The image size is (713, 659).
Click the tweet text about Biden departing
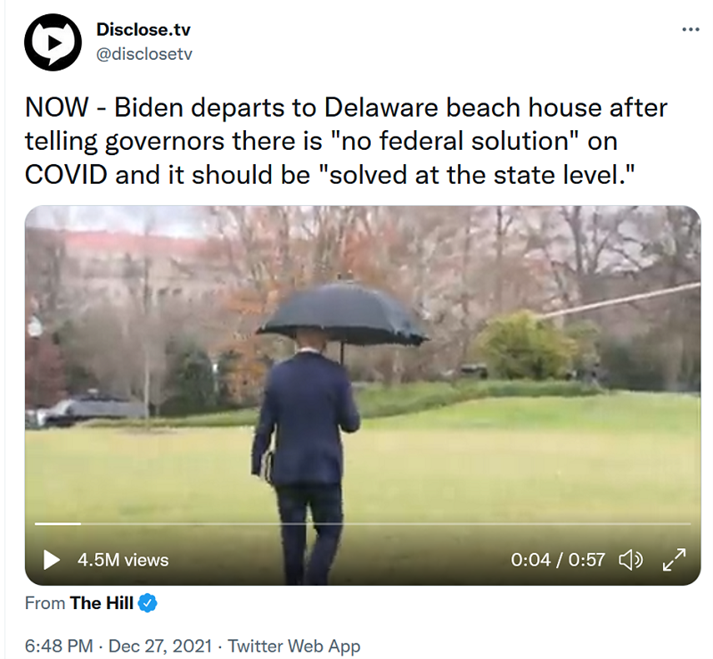(x=346, y=141)
